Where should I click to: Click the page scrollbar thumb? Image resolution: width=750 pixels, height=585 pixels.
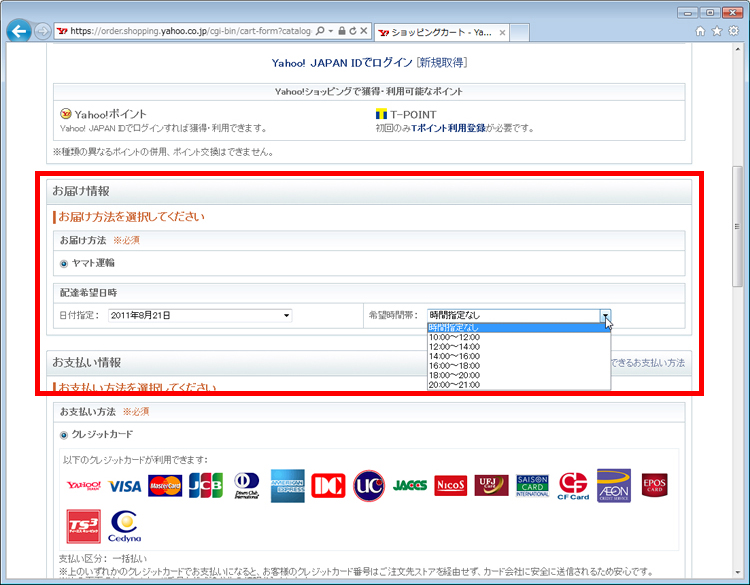(x=737, y=227)
